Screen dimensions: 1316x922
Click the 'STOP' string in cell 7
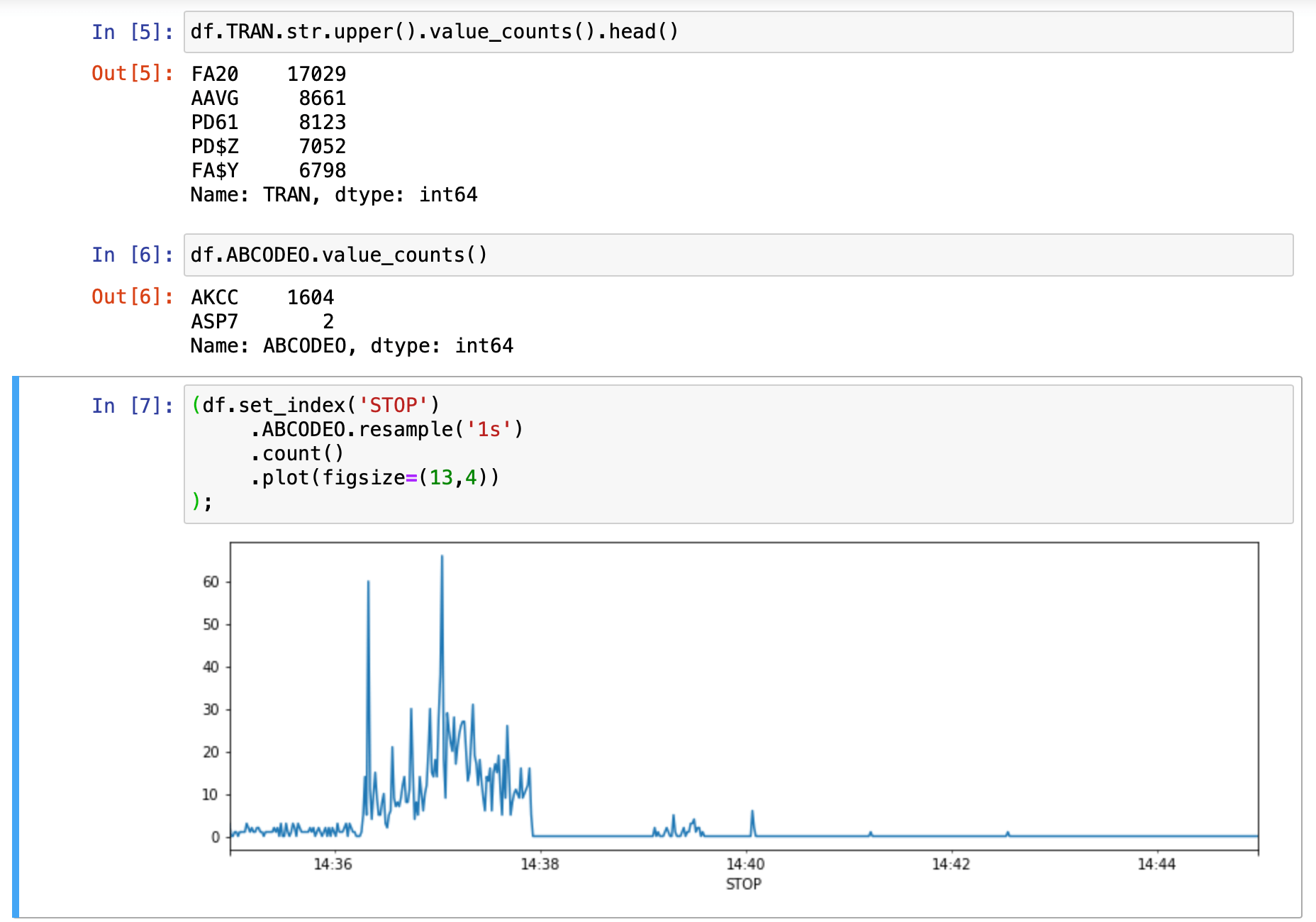(x=394, y=405)
